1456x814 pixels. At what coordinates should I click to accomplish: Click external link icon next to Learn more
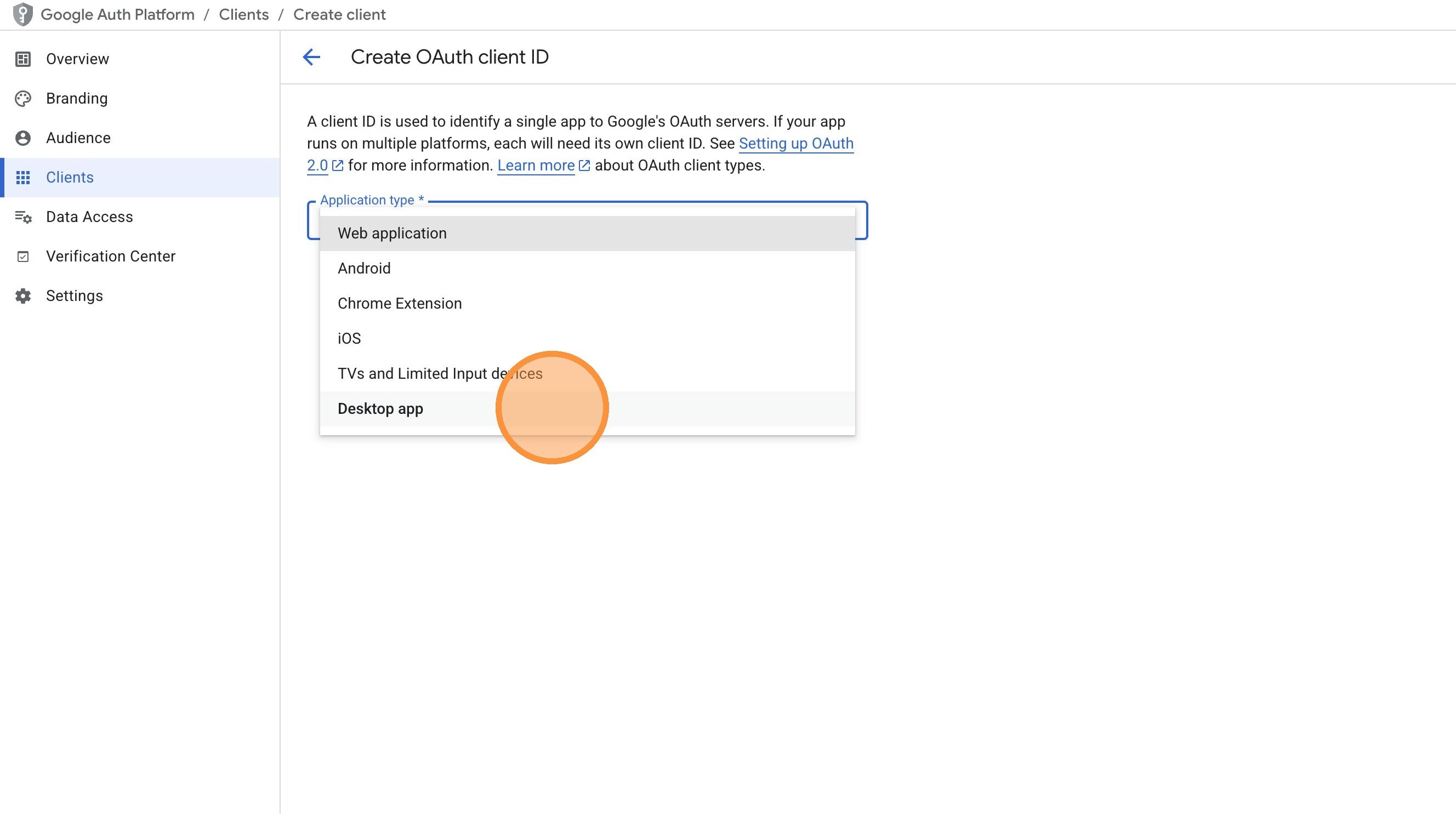tap(584, 165)
